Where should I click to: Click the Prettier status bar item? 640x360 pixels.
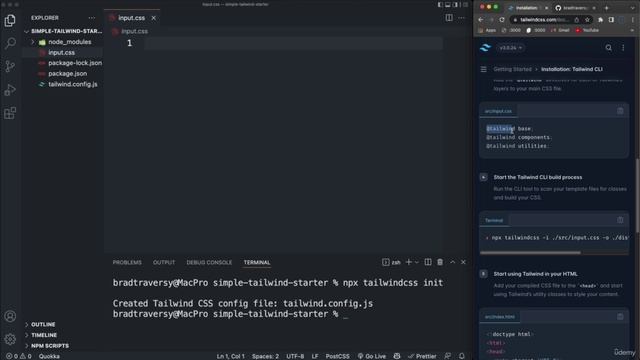click(422, 356)
